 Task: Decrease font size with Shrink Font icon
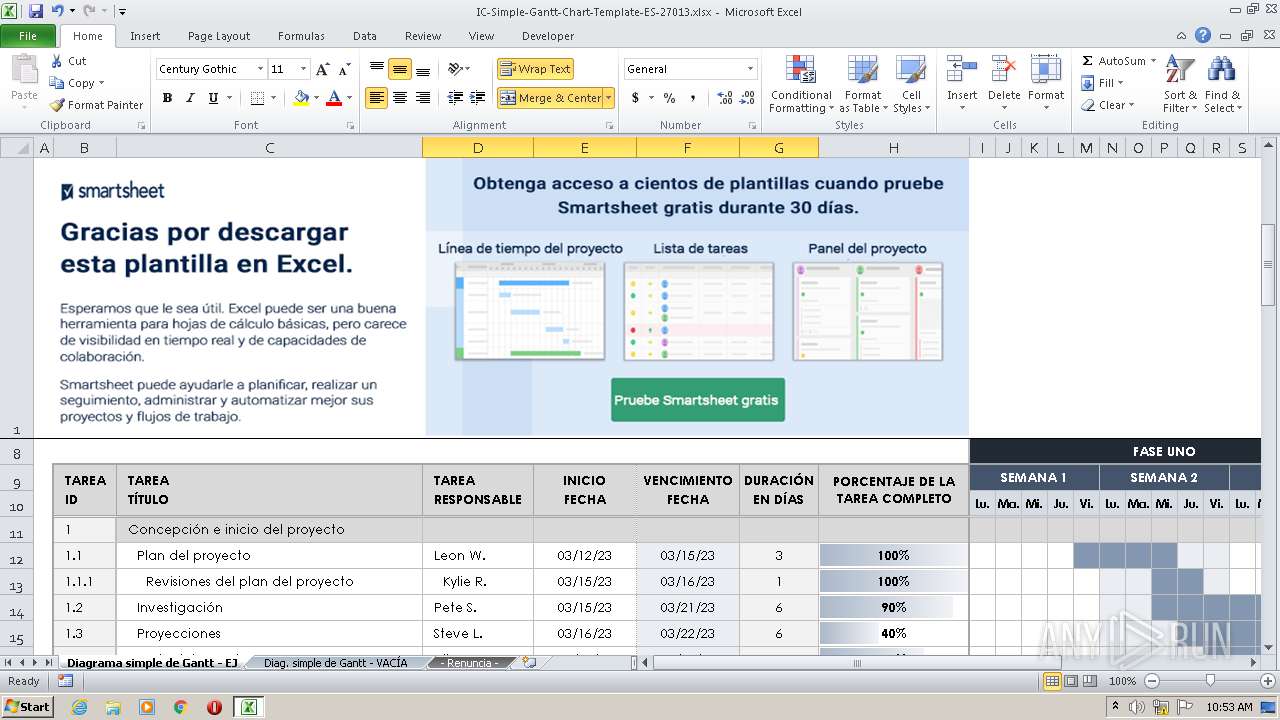tap(344, 69)
